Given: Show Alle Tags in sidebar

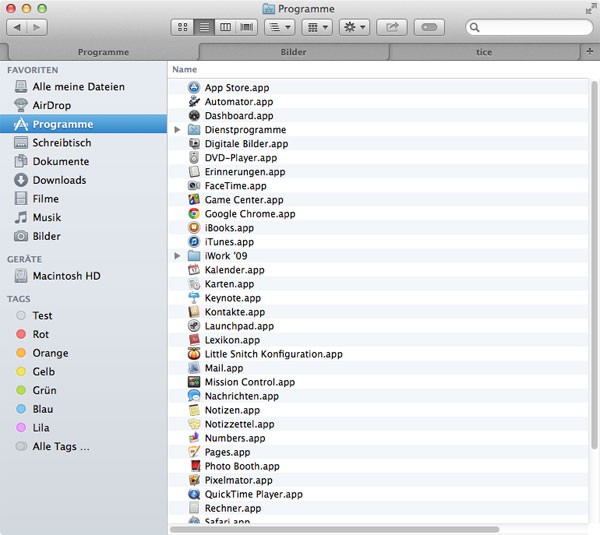Looking at the screenshot, I should coord(83,447).
